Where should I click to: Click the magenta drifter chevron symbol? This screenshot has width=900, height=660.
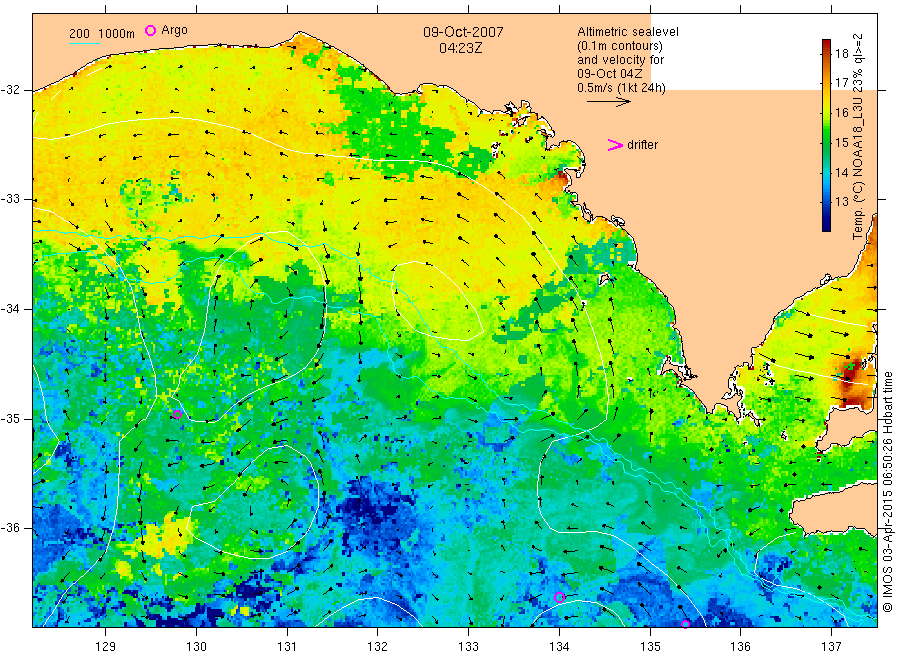[x=615, y=145]
